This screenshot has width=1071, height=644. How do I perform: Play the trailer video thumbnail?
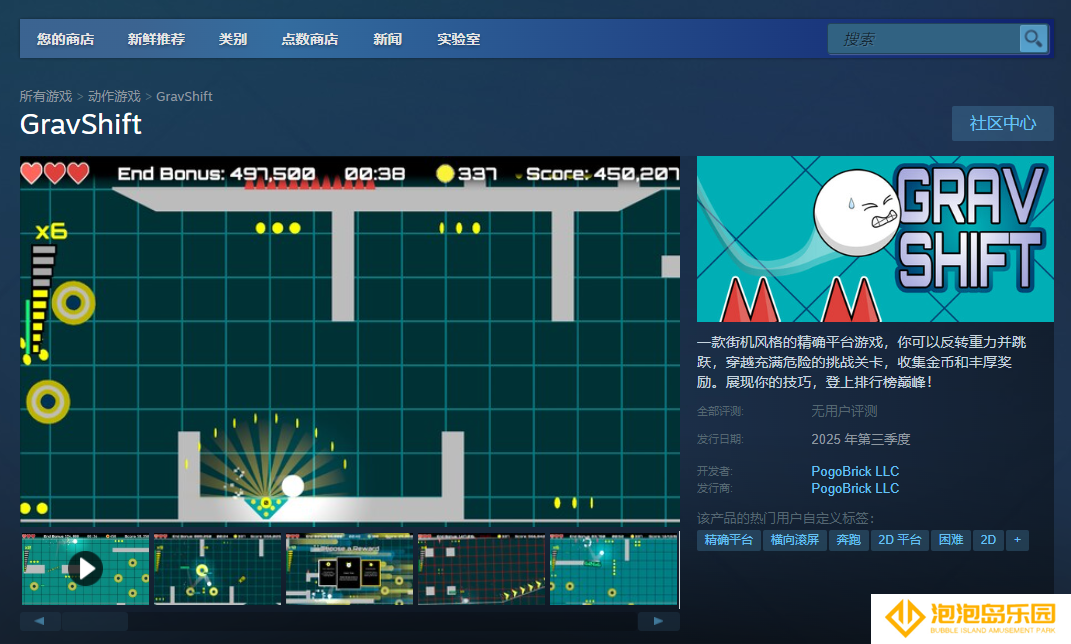(x=85, y=568)
